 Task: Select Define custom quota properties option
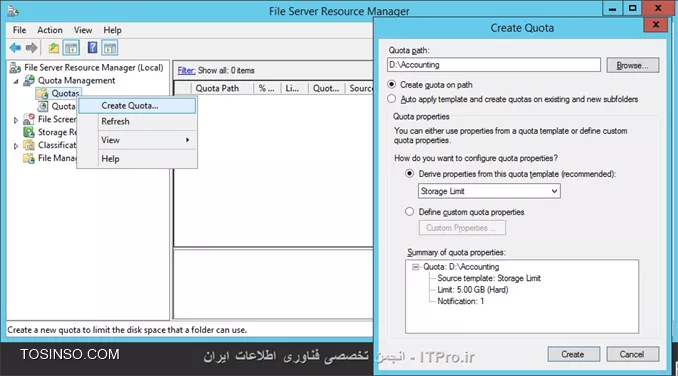[409, 212]
